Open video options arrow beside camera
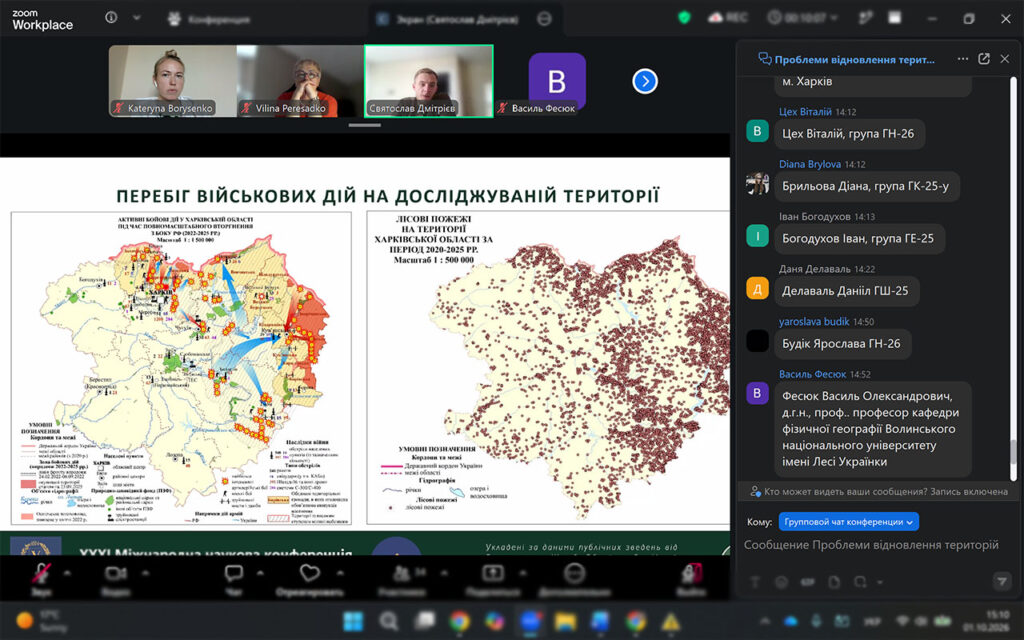The height and width of the screenshot is (640, 1024). 145,573
